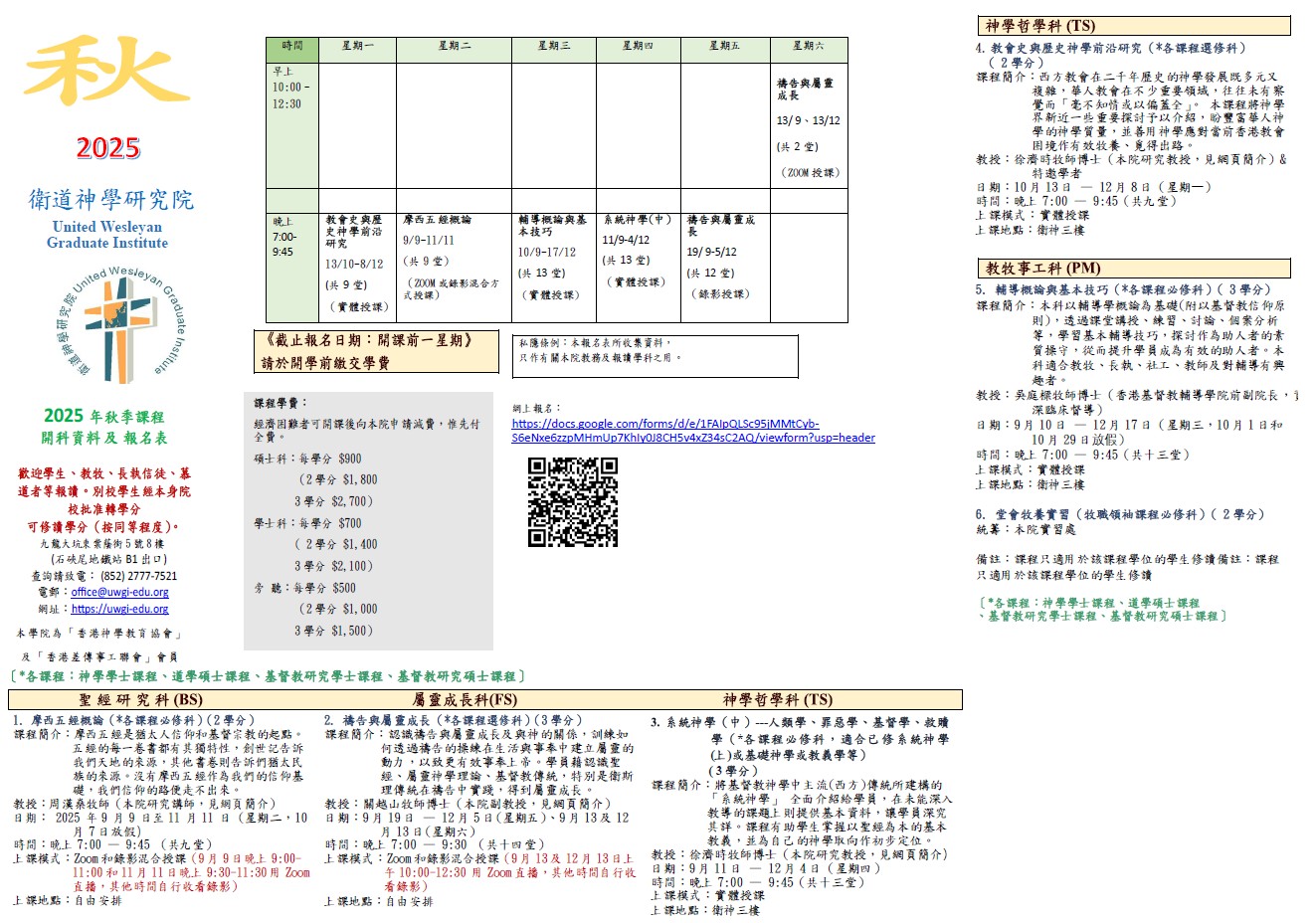Select the 3學分 $2,700 fee line
This screenshot has height=923, width=1316.
[333, 501]
